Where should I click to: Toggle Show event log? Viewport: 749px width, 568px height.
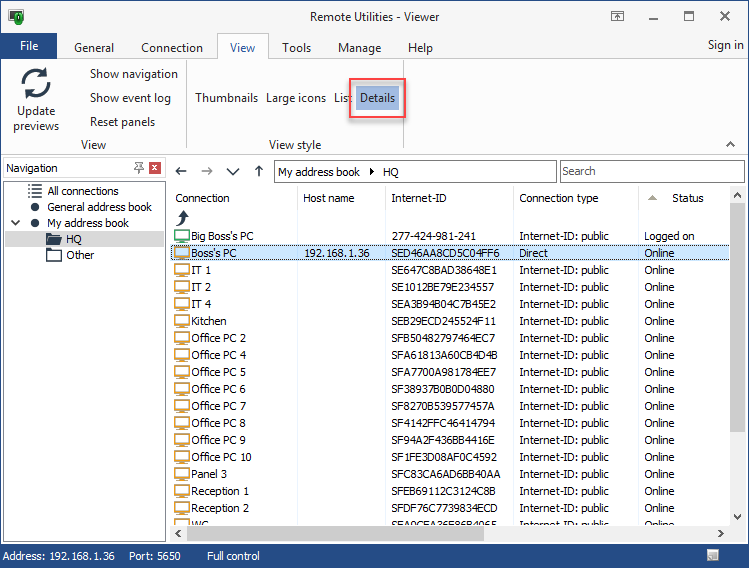(130, 98)
